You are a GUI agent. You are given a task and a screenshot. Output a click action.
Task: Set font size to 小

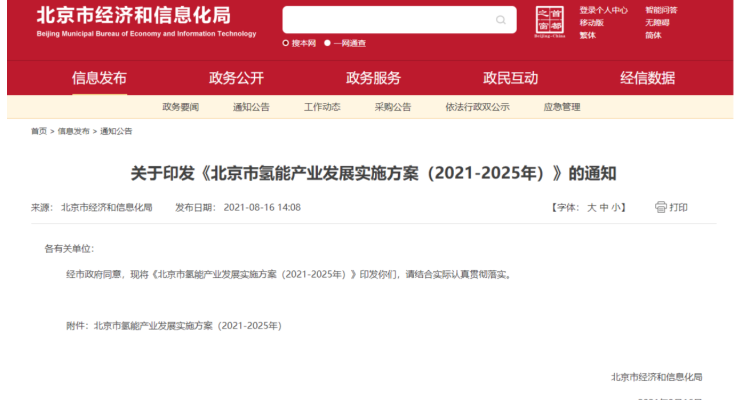(x=617, y=207)
